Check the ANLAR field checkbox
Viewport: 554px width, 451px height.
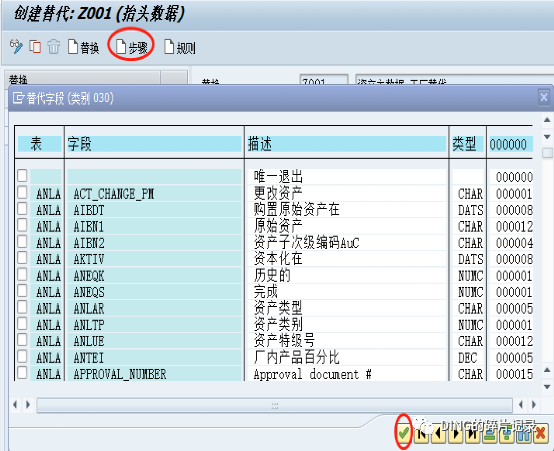[22, 307]
